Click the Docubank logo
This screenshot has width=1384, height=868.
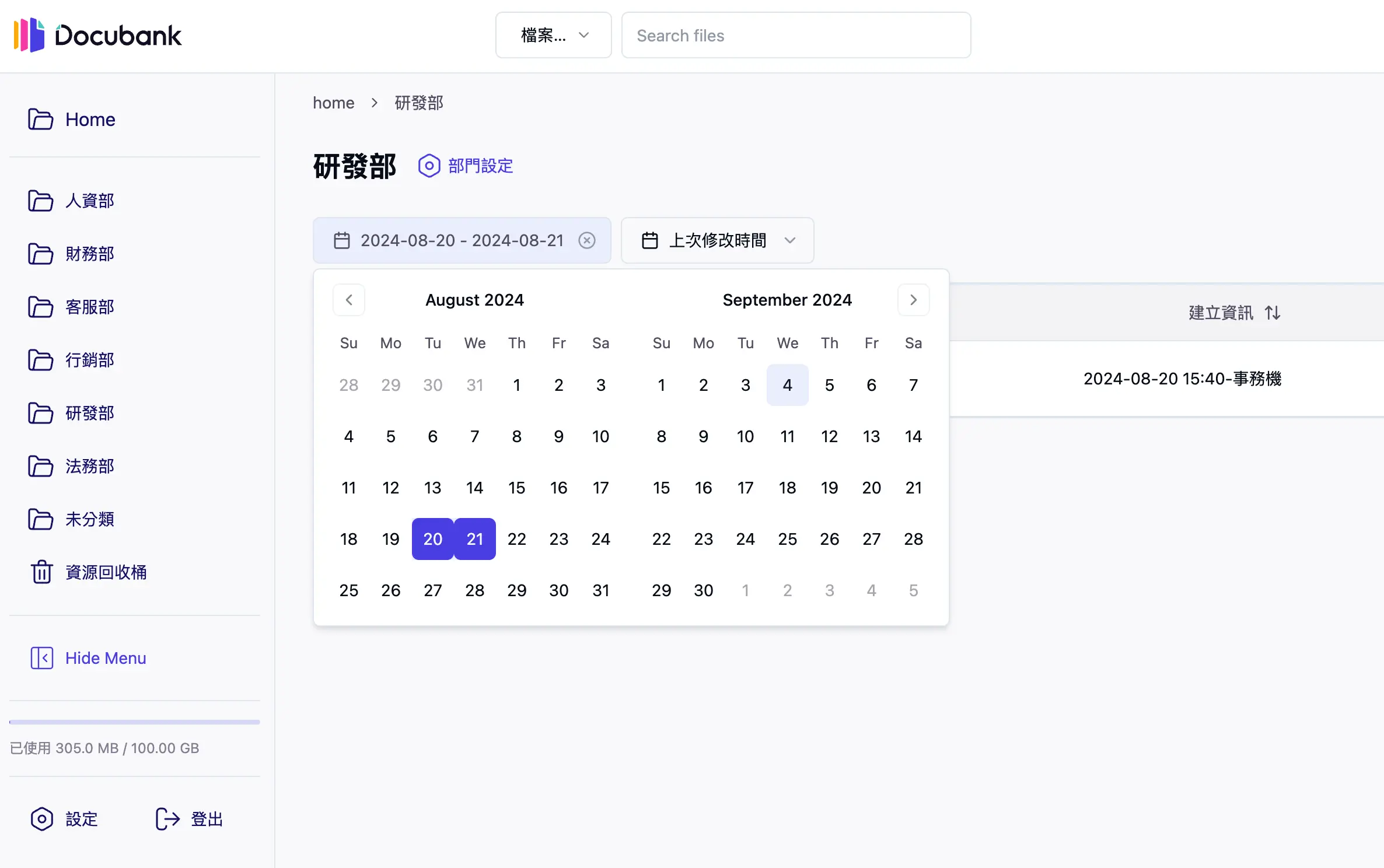[97, 35]
